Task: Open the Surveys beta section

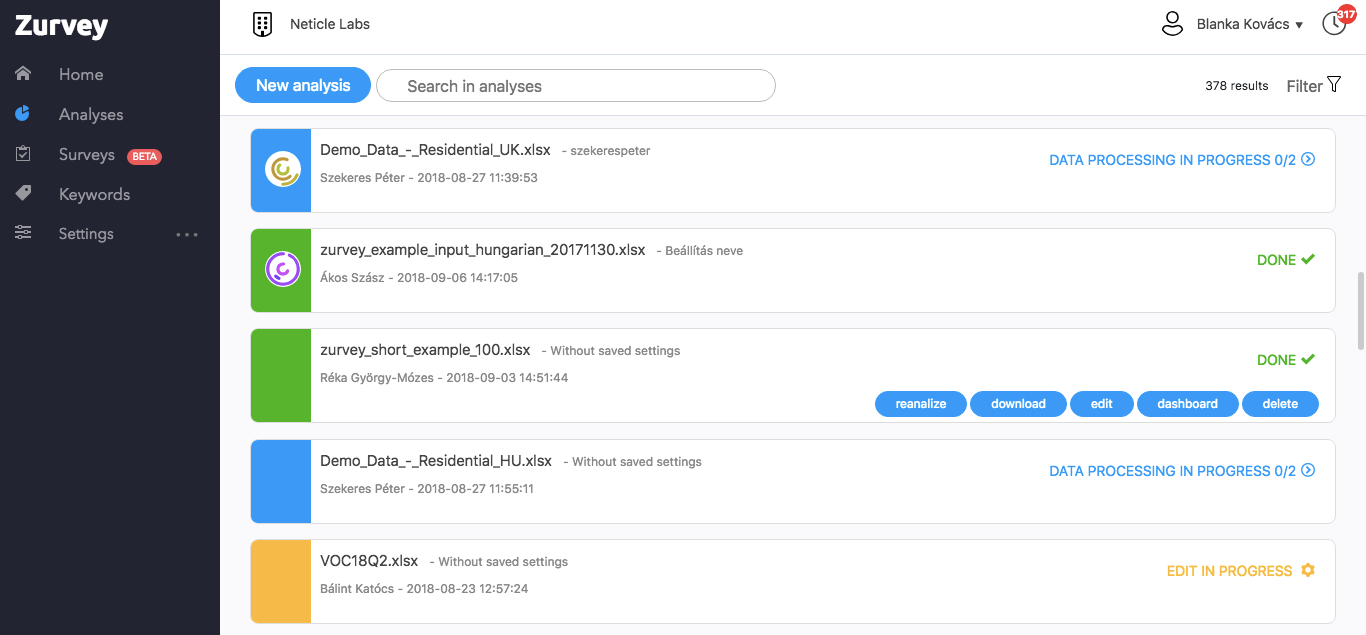Action: 87,155
